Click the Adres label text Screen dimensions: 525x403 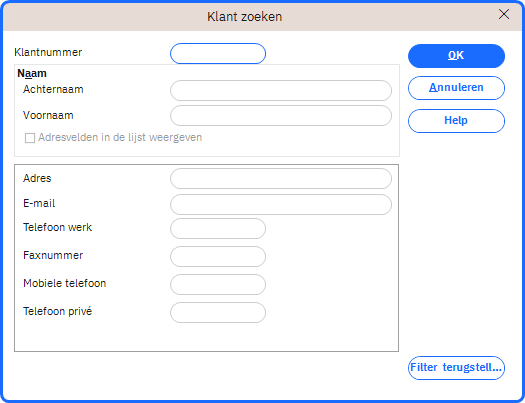point(37,178)
